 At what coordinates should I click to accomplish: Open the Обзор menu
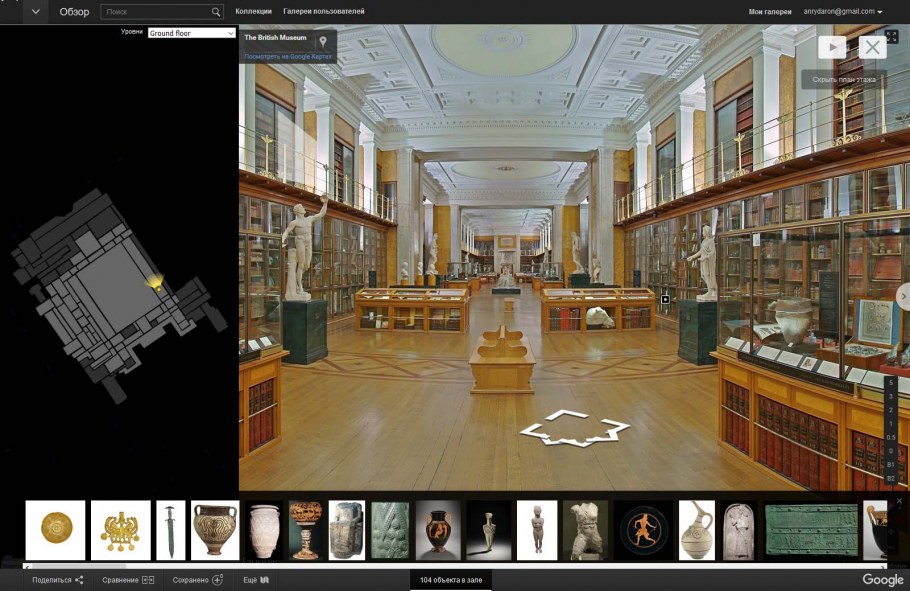pos(73,12)
